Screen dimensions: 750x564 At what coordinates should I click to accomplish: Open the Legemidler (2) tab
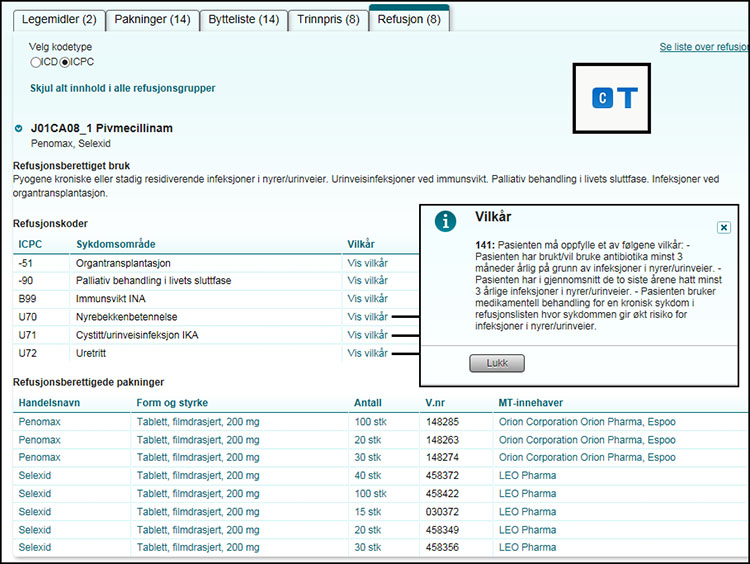(x=60, y=19)
